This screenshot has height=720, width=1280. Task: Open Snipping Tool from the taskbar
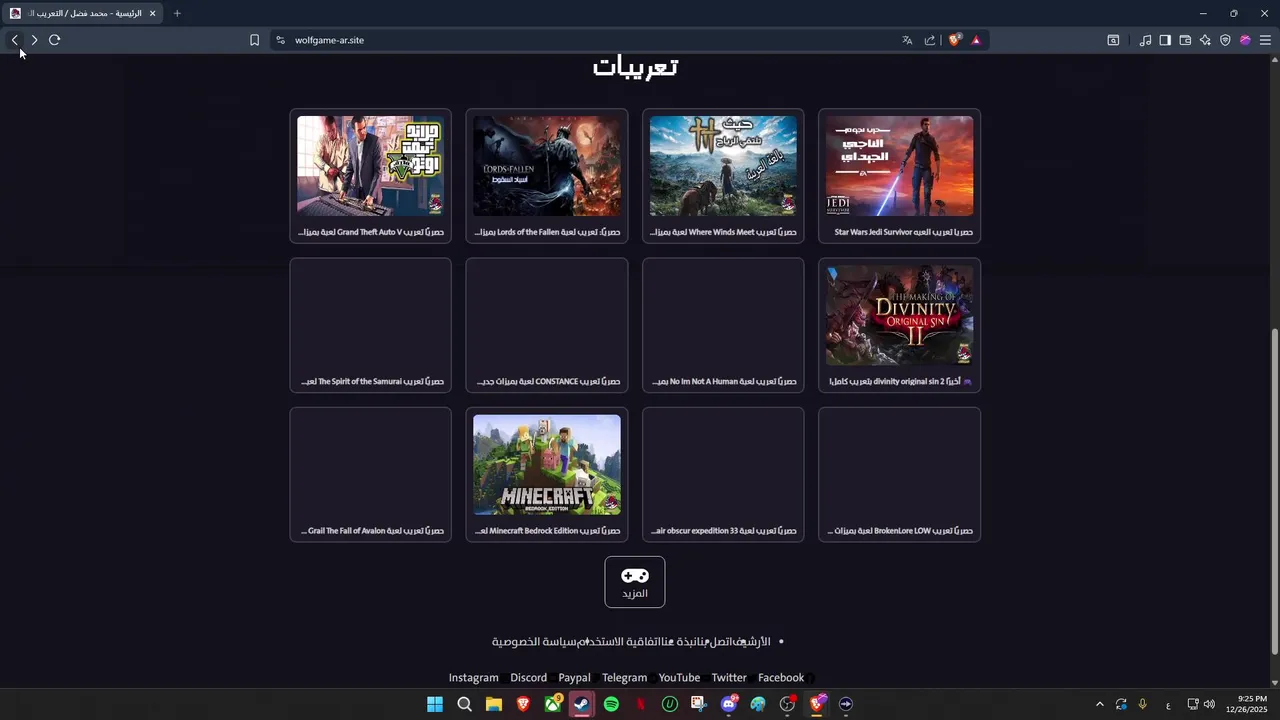click(699, 704)
